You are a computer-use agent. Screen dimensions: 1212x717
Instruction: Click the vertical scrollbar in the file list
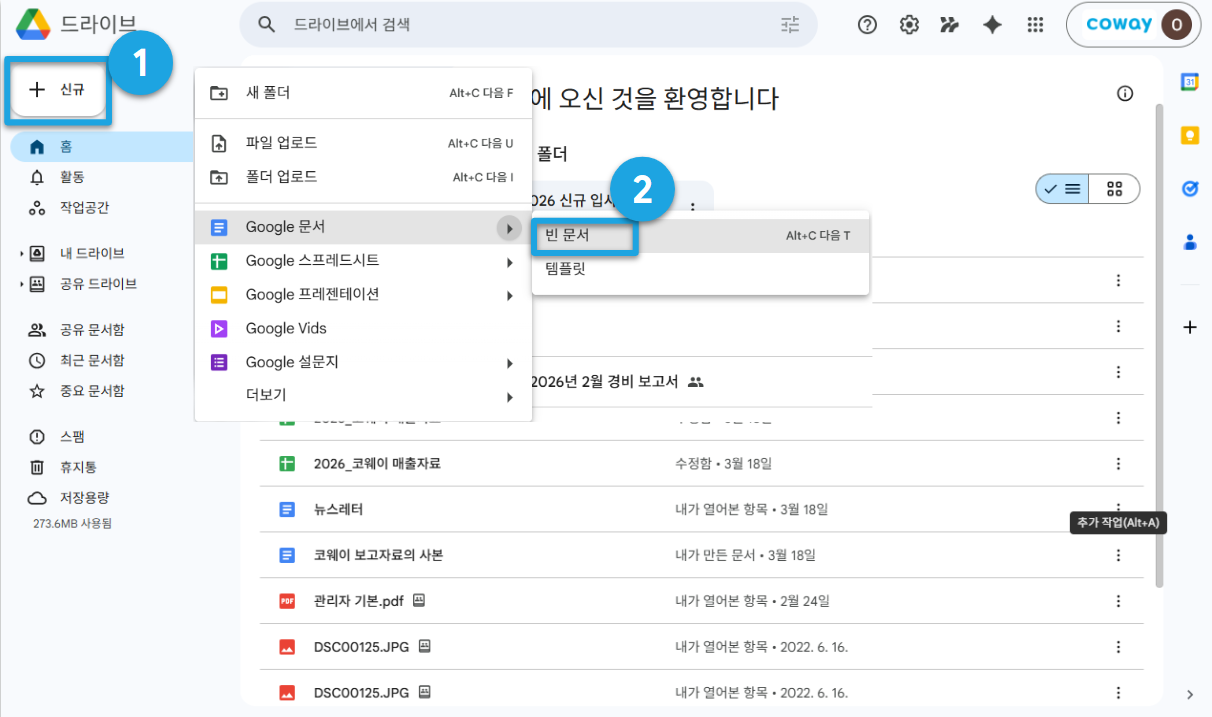[x=1159, y=345]
